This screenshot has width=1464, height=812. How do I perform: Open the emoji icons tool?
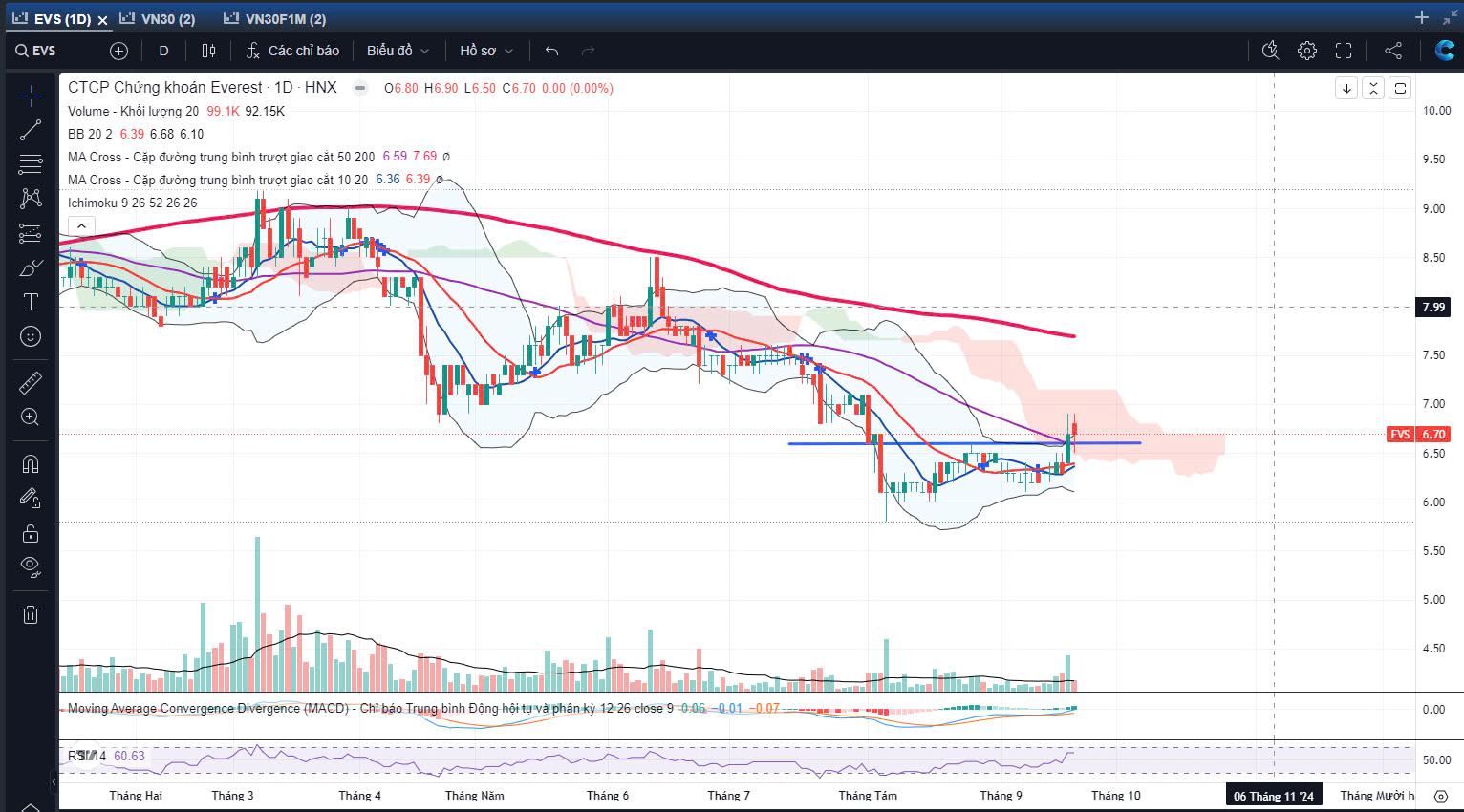coord(31,336)
